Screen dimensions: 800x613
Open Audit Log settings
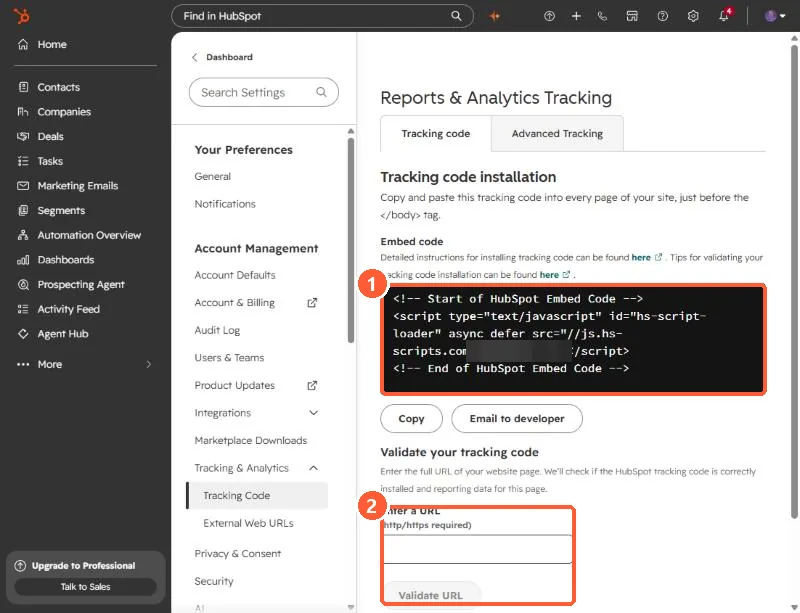217,330
